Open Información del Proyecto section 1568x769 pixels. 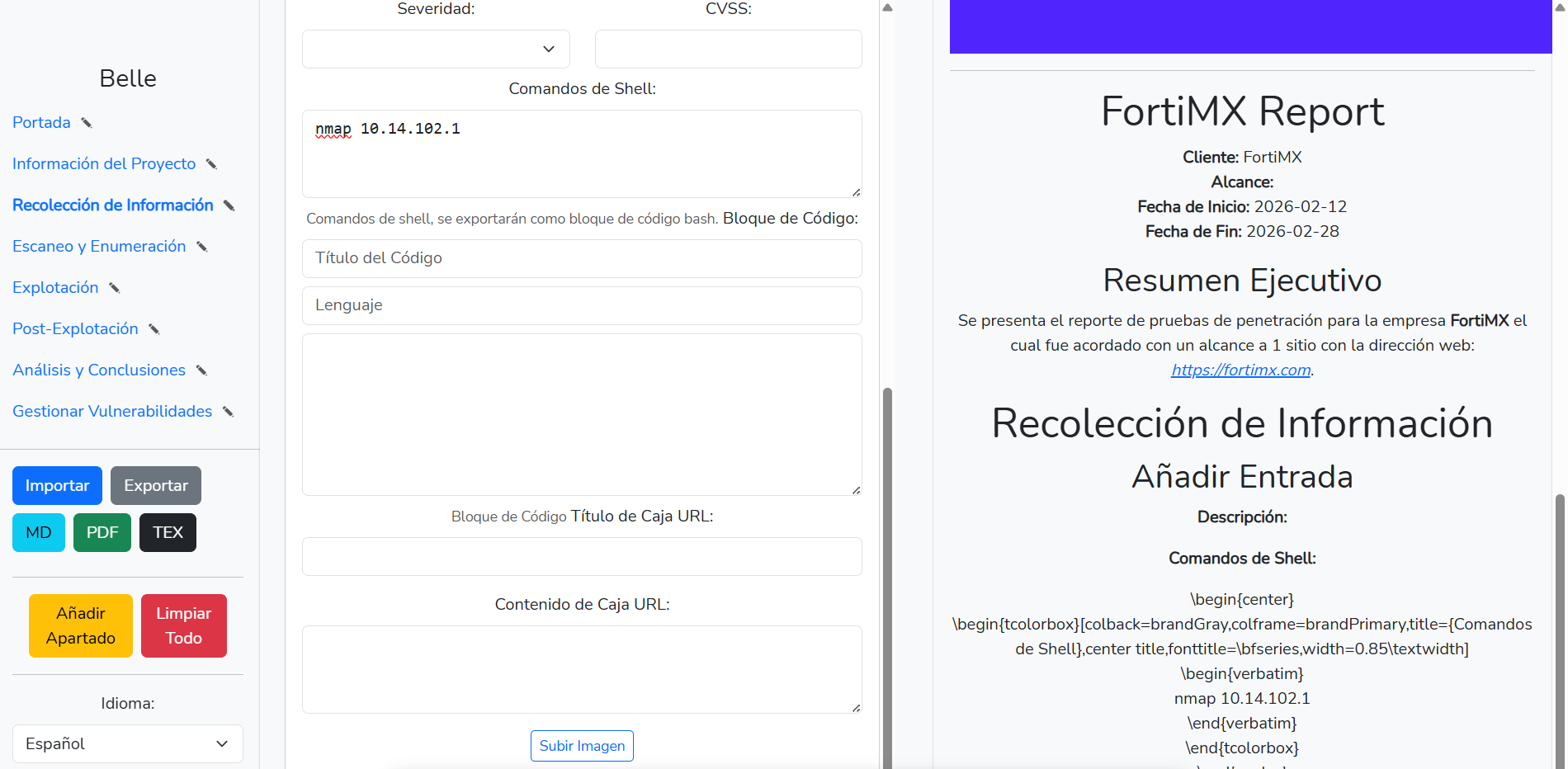tap(104, 163)
